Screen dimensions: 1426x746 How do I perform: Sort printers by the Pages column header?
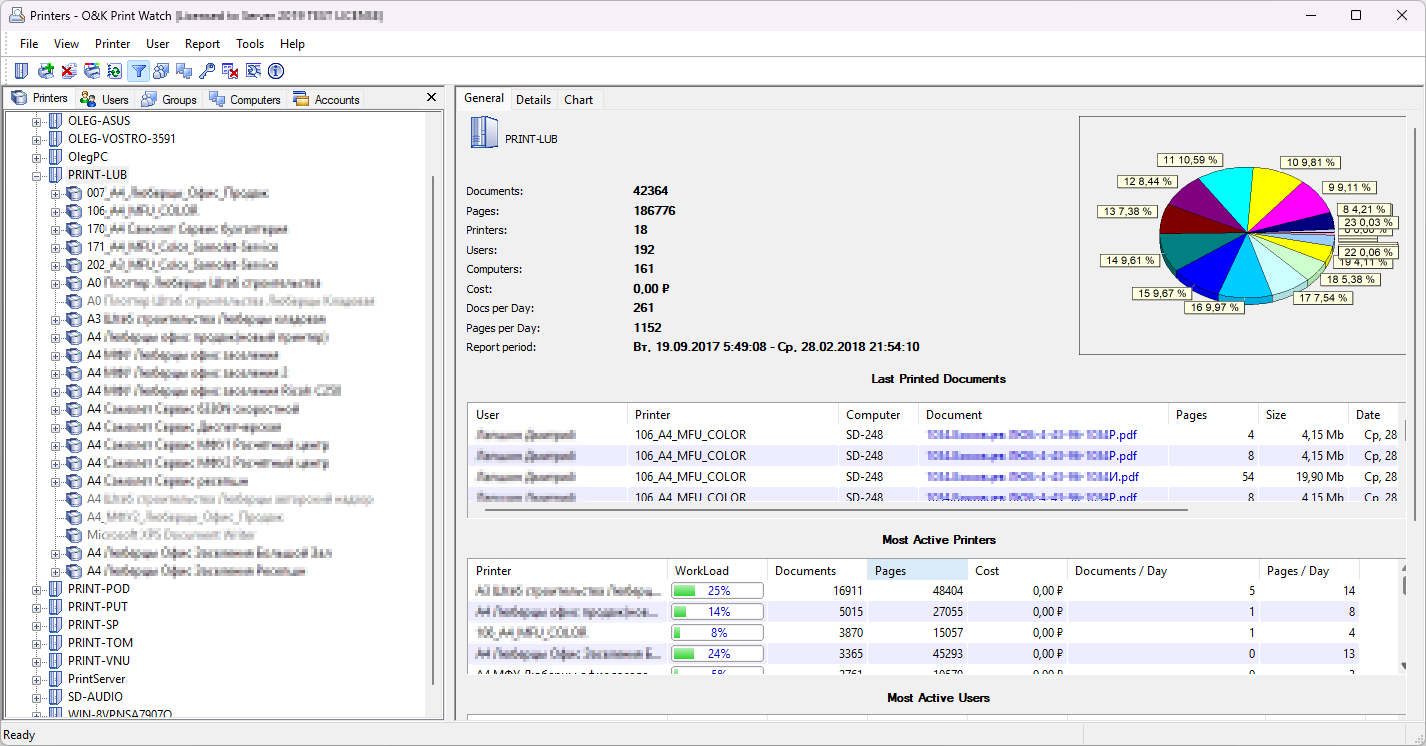click(915, 571)
